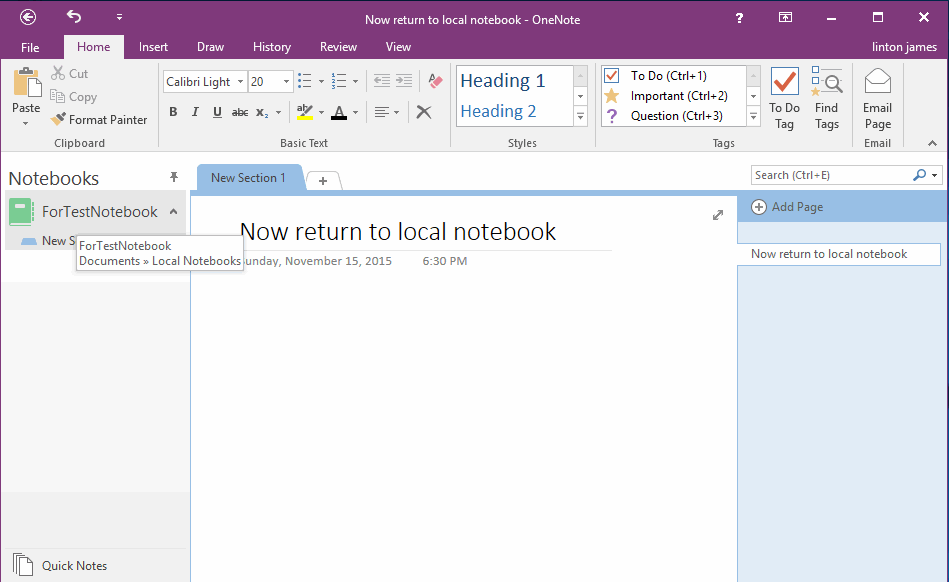949x582 pixels.
Task: Click the Copy button
Action: coord(74,97)
